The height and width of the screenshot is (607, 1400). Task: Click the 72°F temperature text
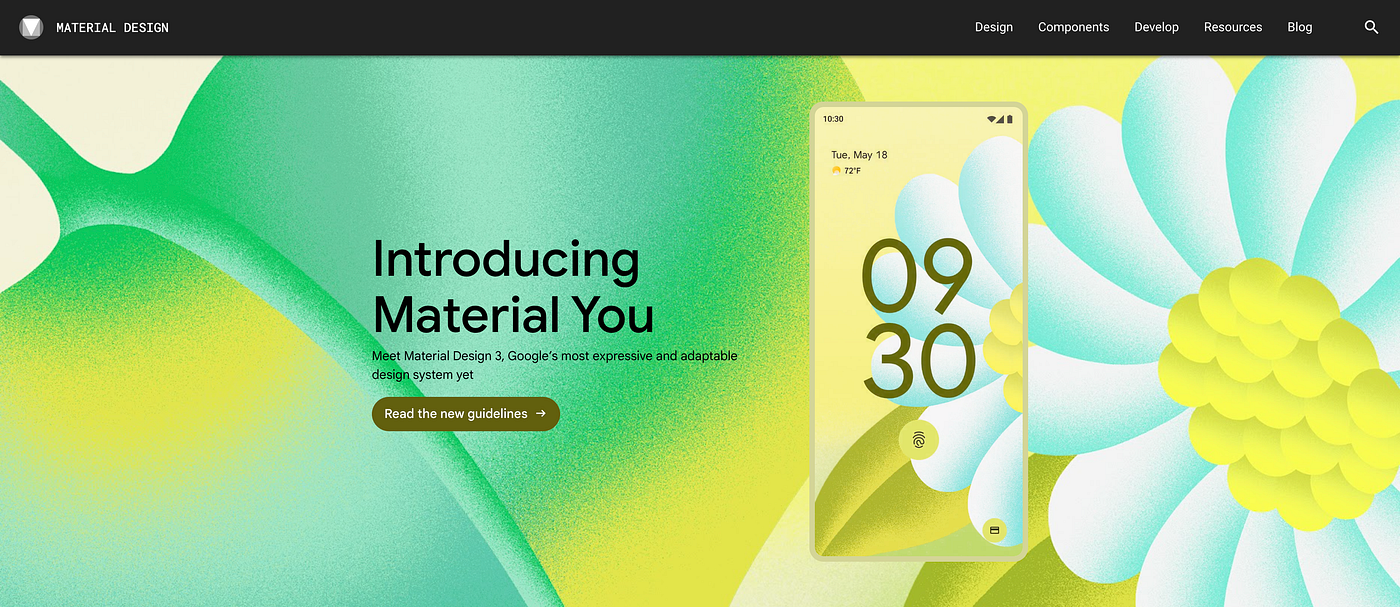pyautogui.click(x=852, y=171)
